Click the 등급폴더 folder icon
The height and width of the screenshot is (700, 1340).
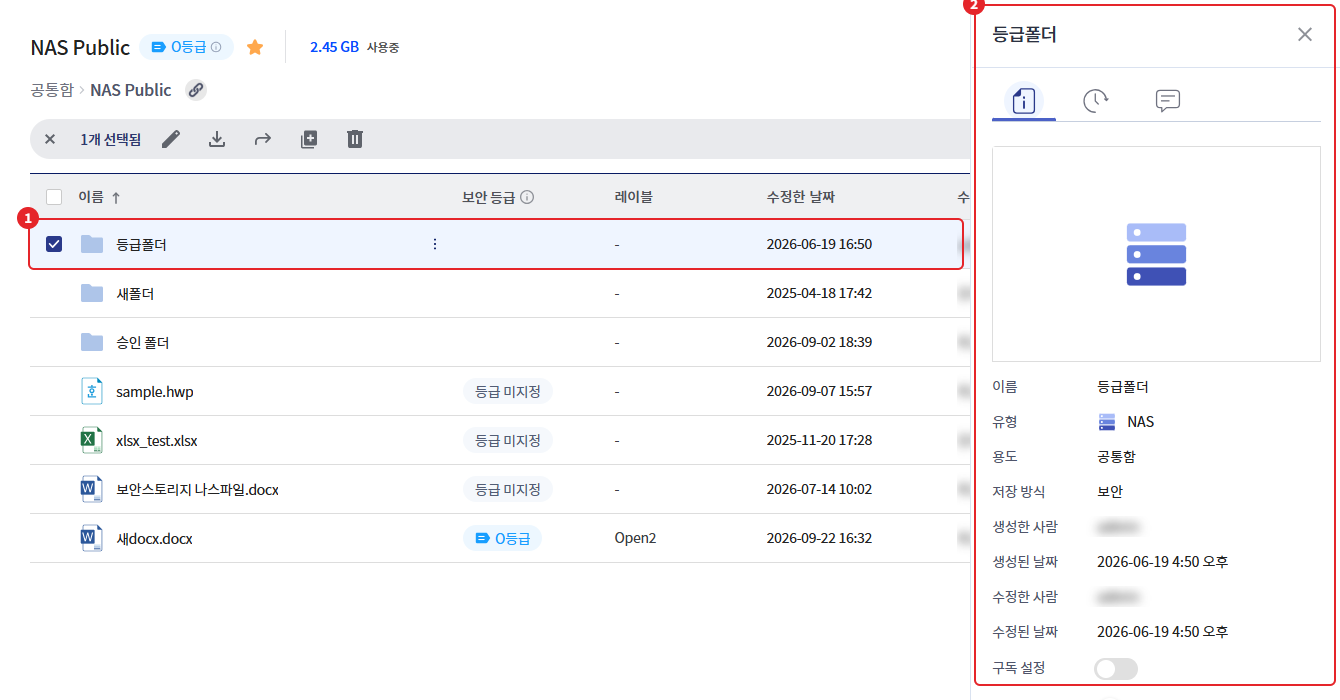92,244
